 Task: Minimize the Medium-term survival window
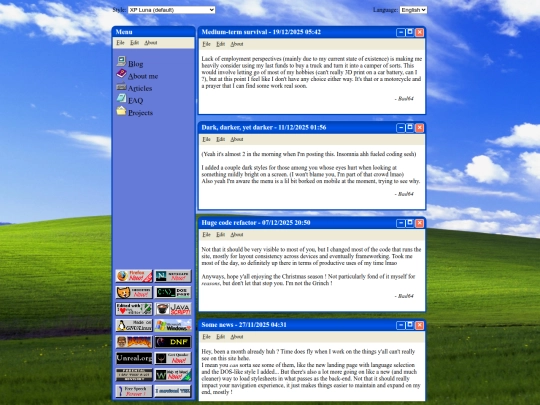pos(401,32)
